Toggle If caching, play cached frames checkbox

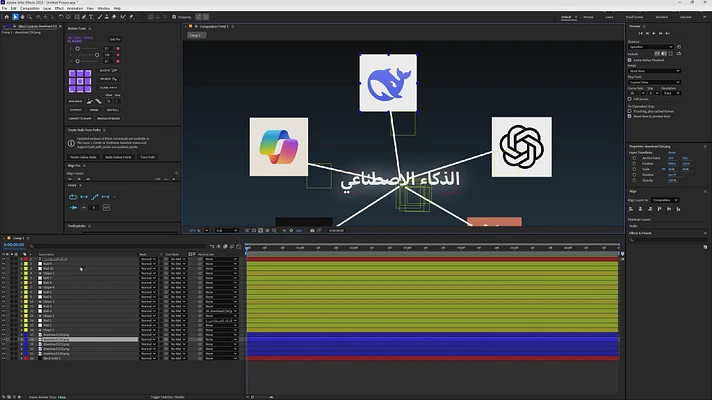tap(630, 111)
